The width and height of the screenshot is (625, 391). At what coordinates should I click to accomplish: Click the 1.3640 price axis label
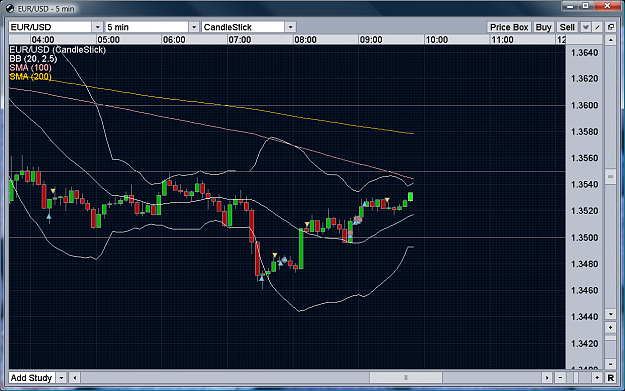(585, 53)
